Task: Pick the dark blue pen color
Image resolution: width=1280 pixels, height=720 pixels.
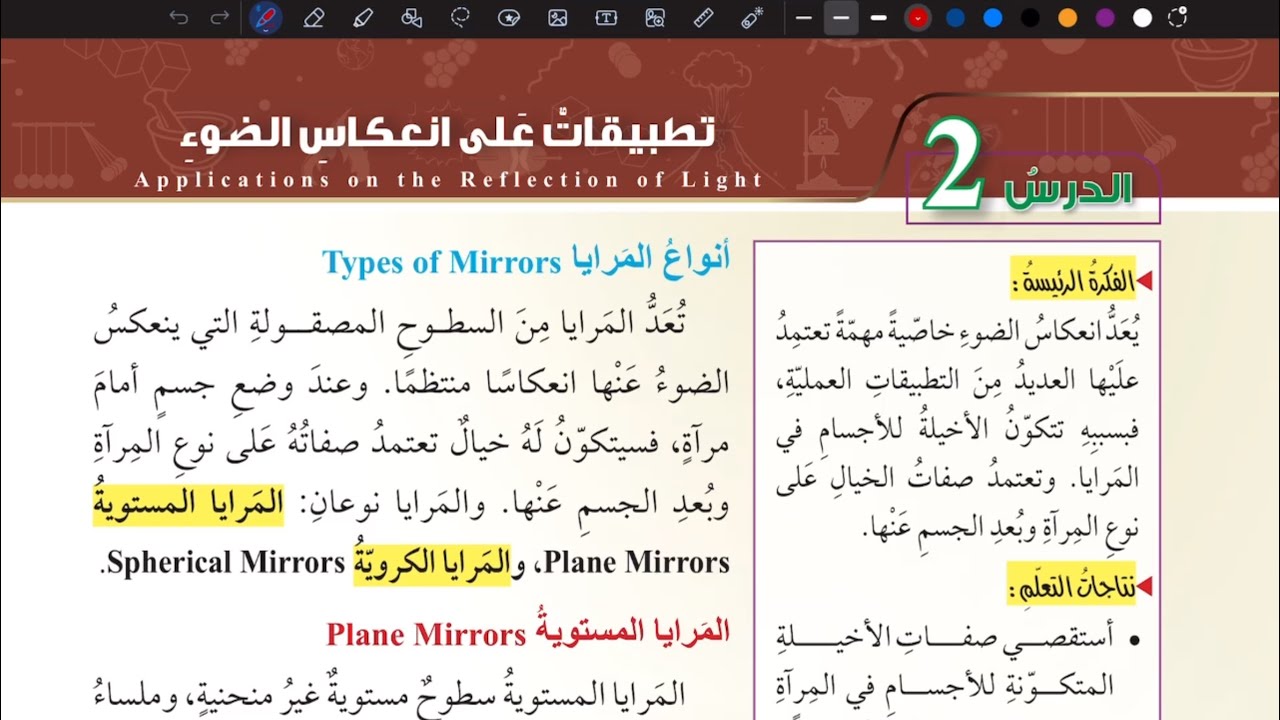Action: pos(955,18)
